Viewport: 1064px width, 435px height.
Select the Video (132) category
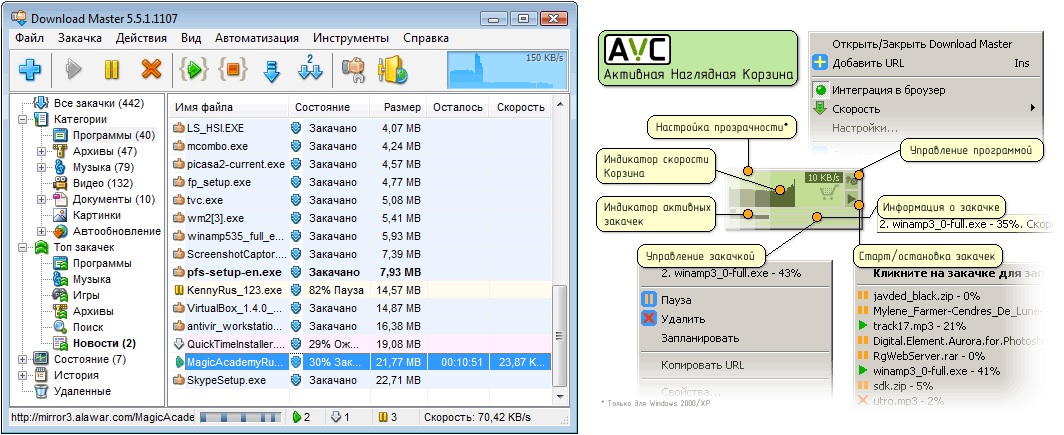pos(103,183)
